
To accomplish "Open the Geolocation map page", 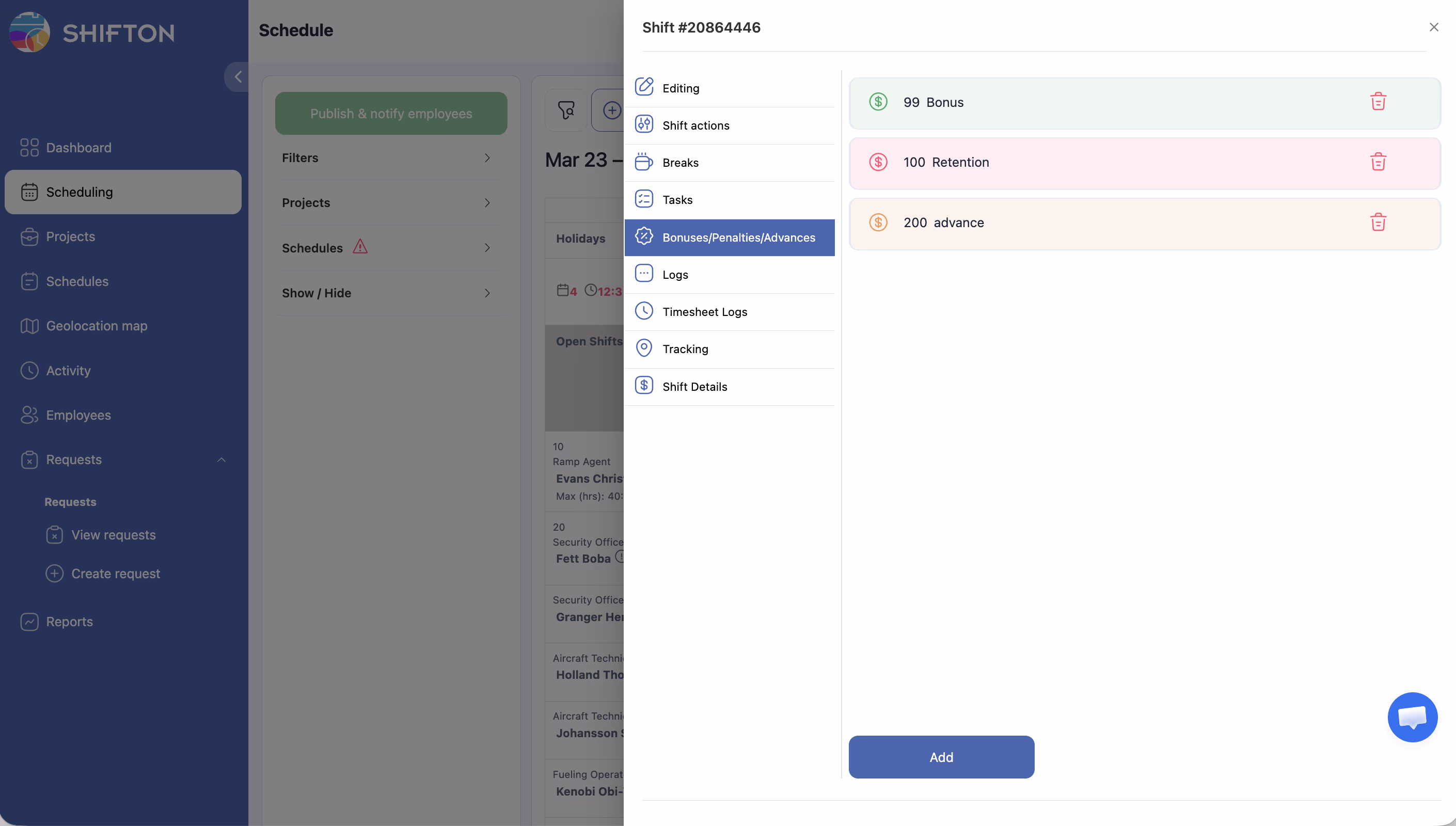I will tap(97, 326).
